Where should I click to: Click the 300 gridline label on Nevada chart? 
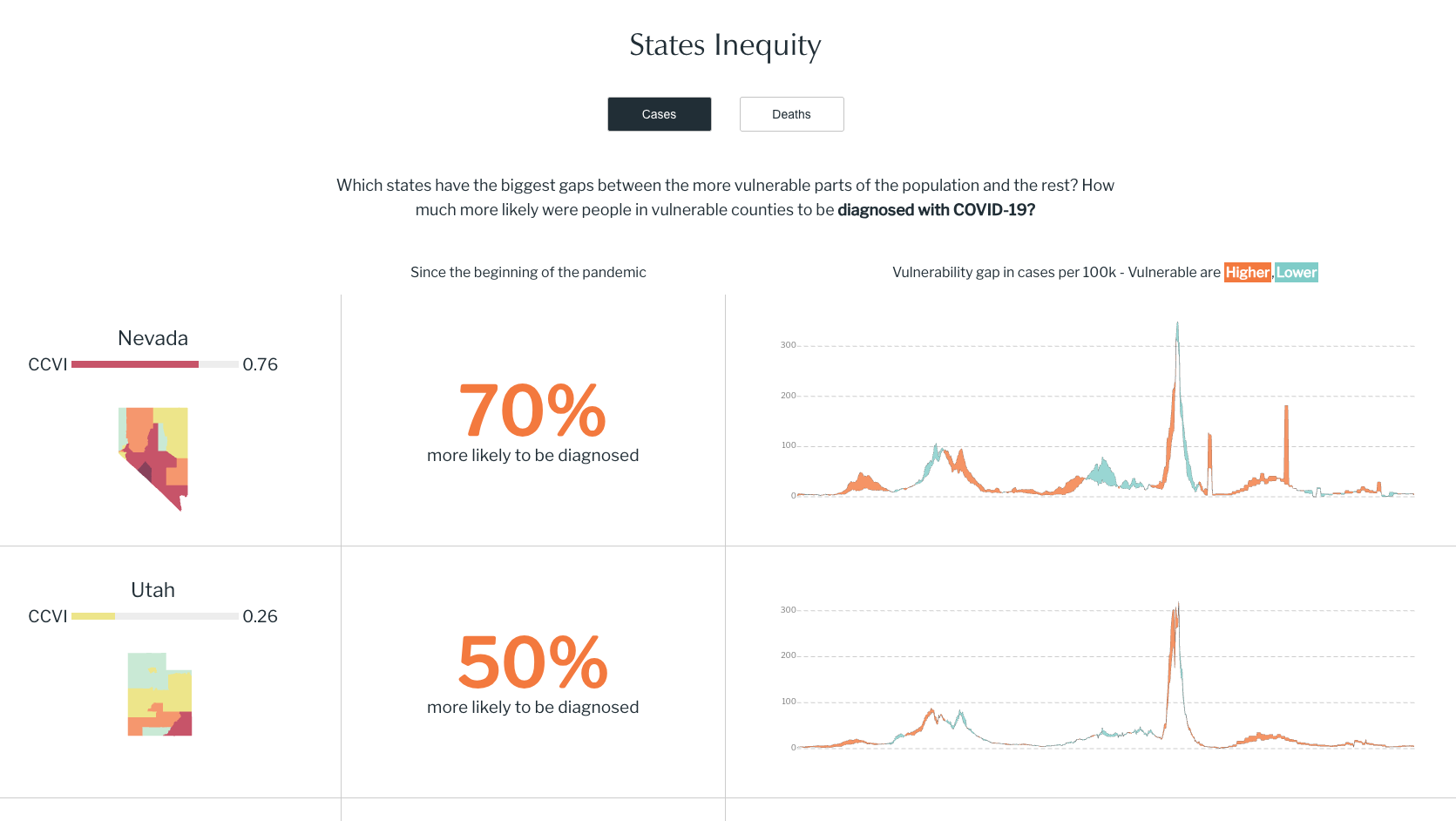tap(788, 345)
